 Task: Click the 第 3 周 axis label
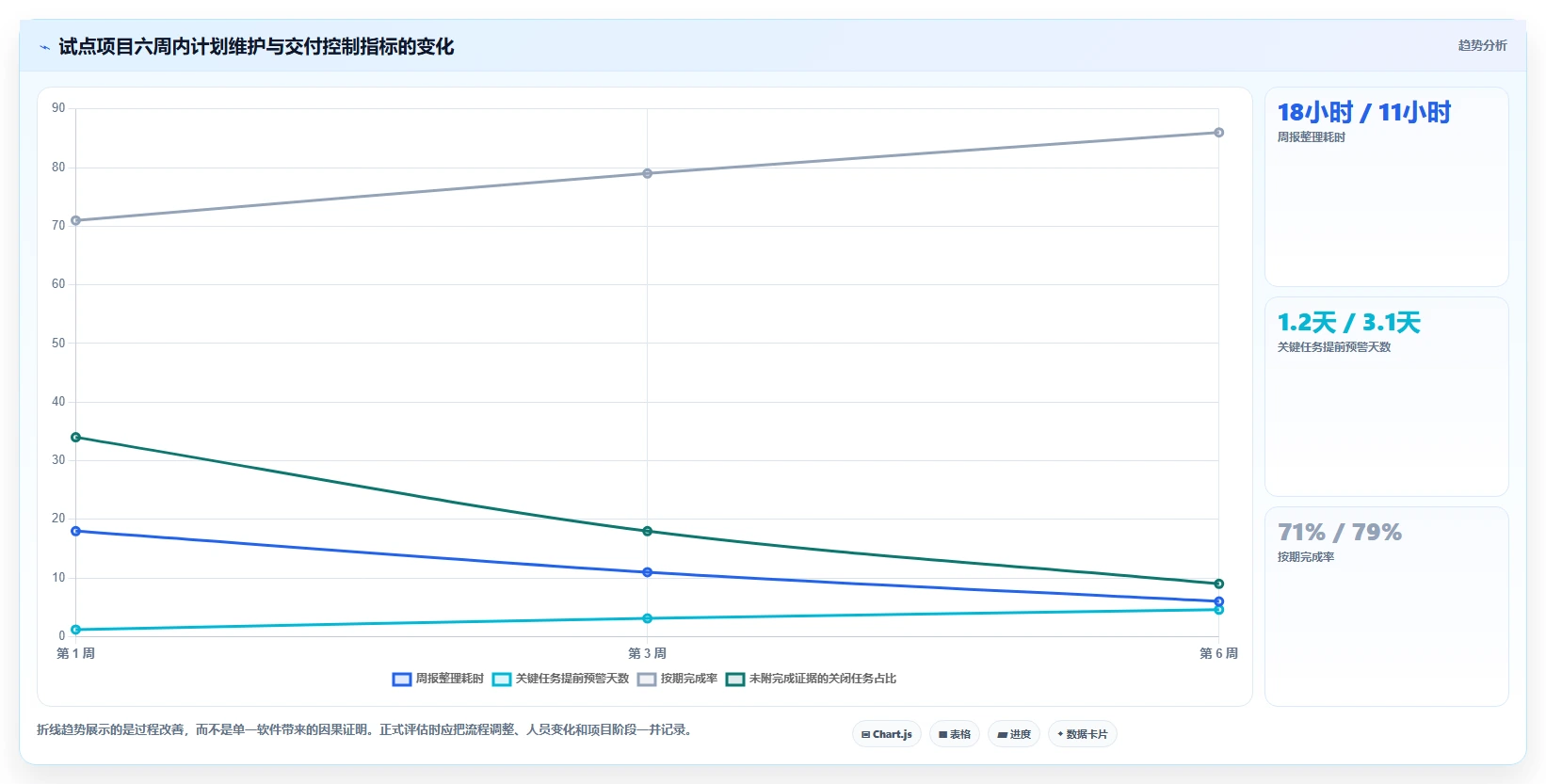coord(647,653)
